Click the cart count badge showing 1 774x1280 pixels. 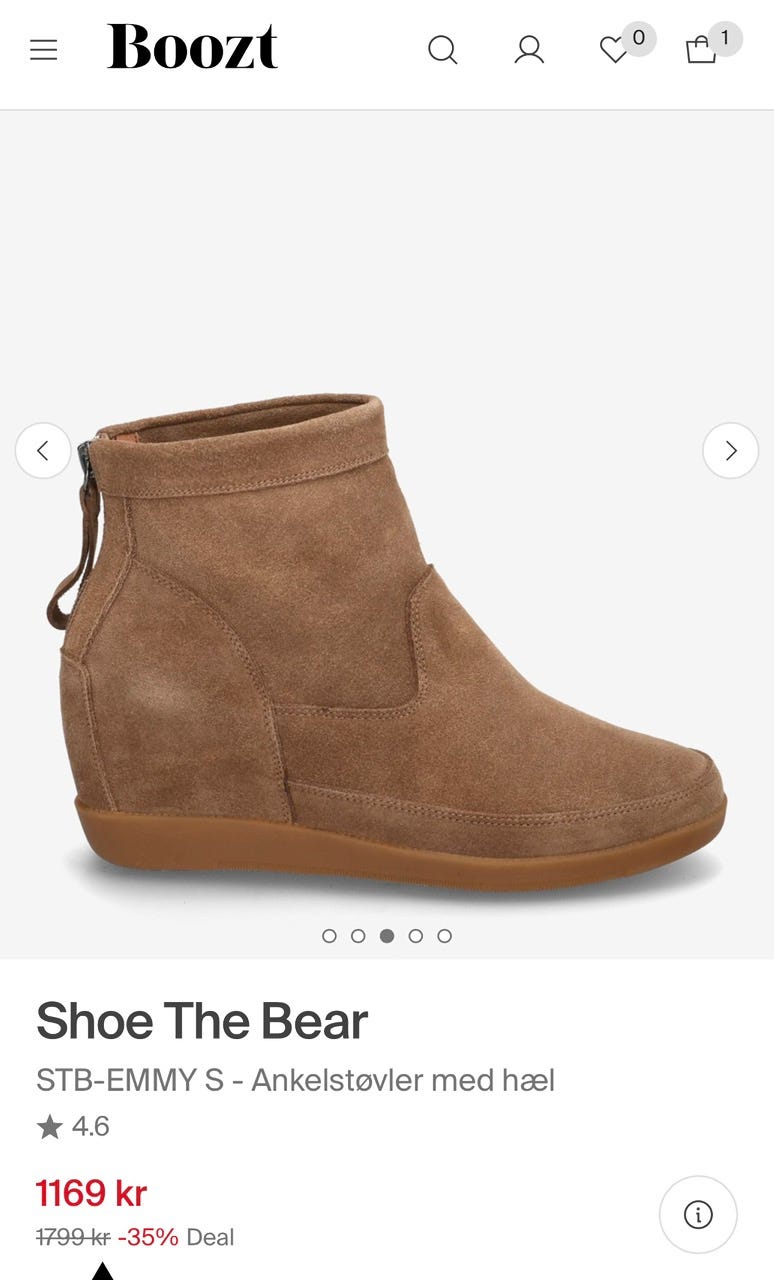[726, 39]
